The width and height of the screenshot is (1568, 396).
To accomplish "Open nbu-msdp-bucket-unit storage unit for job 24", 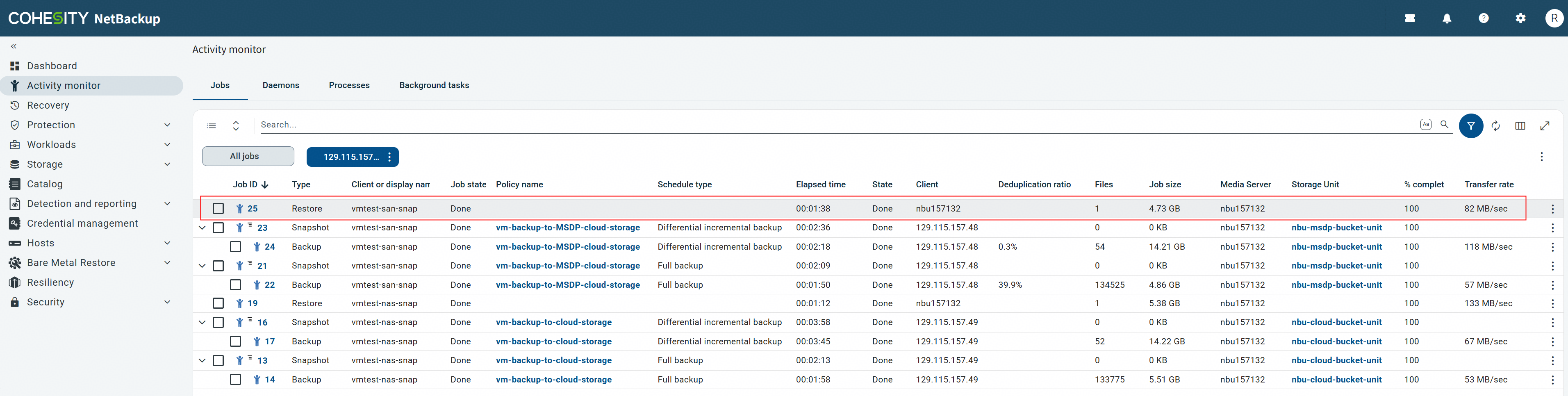I will click(1337, 247).
